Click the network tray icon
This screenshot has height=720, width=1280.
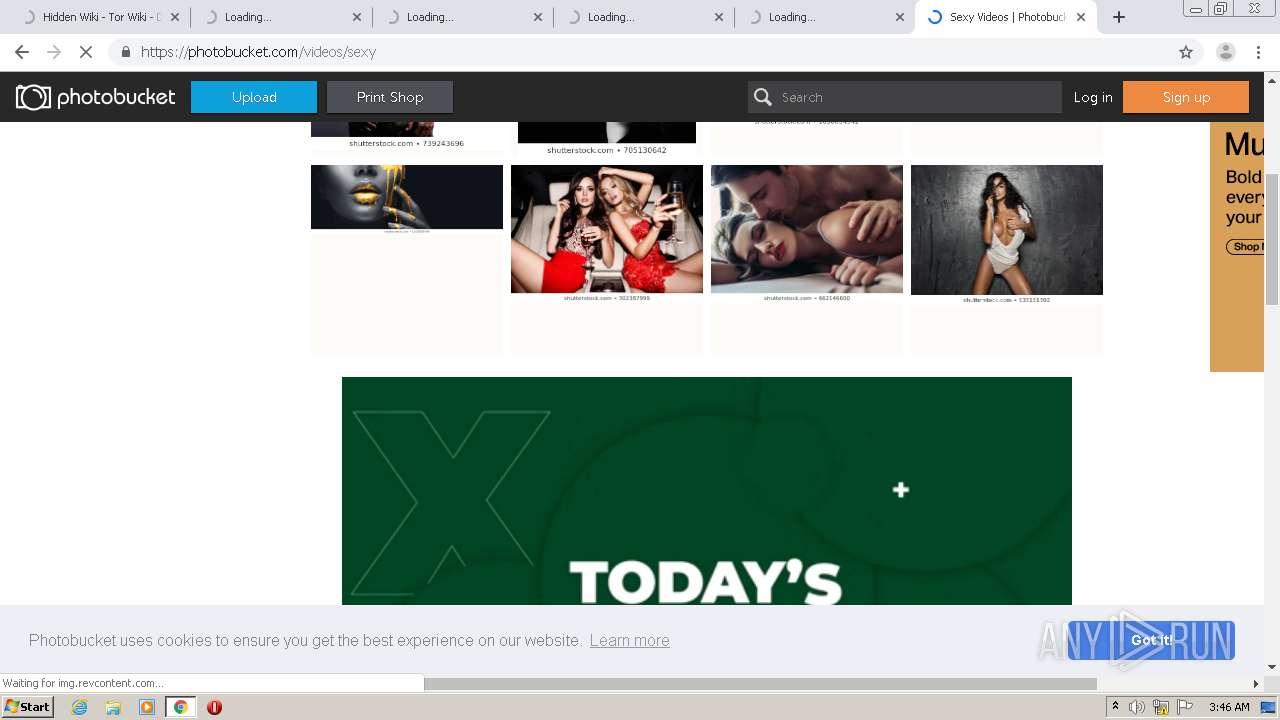(x=1160, y=707)
